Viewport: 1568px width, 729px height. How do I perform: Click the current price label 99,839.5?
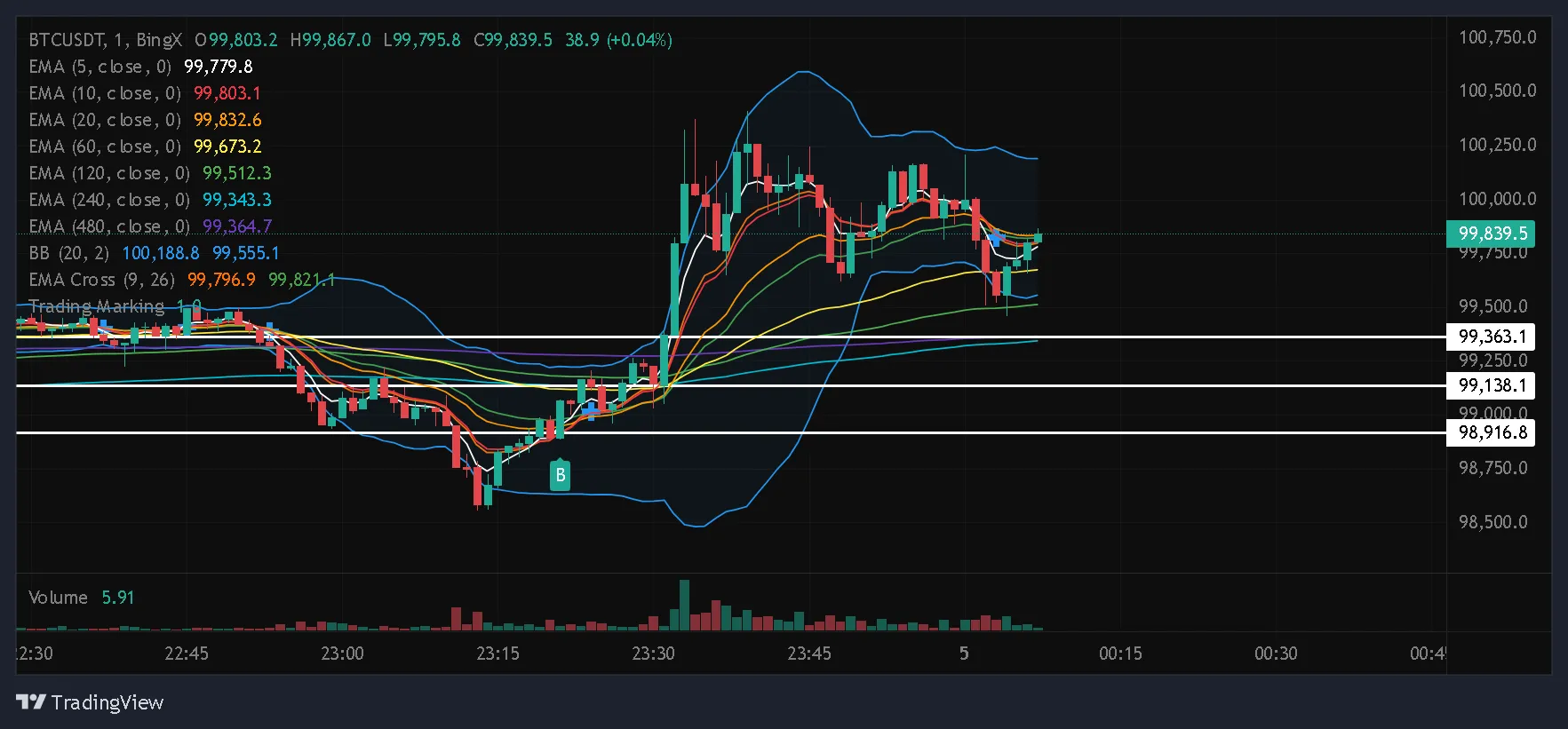click(x=1492, y=234)
